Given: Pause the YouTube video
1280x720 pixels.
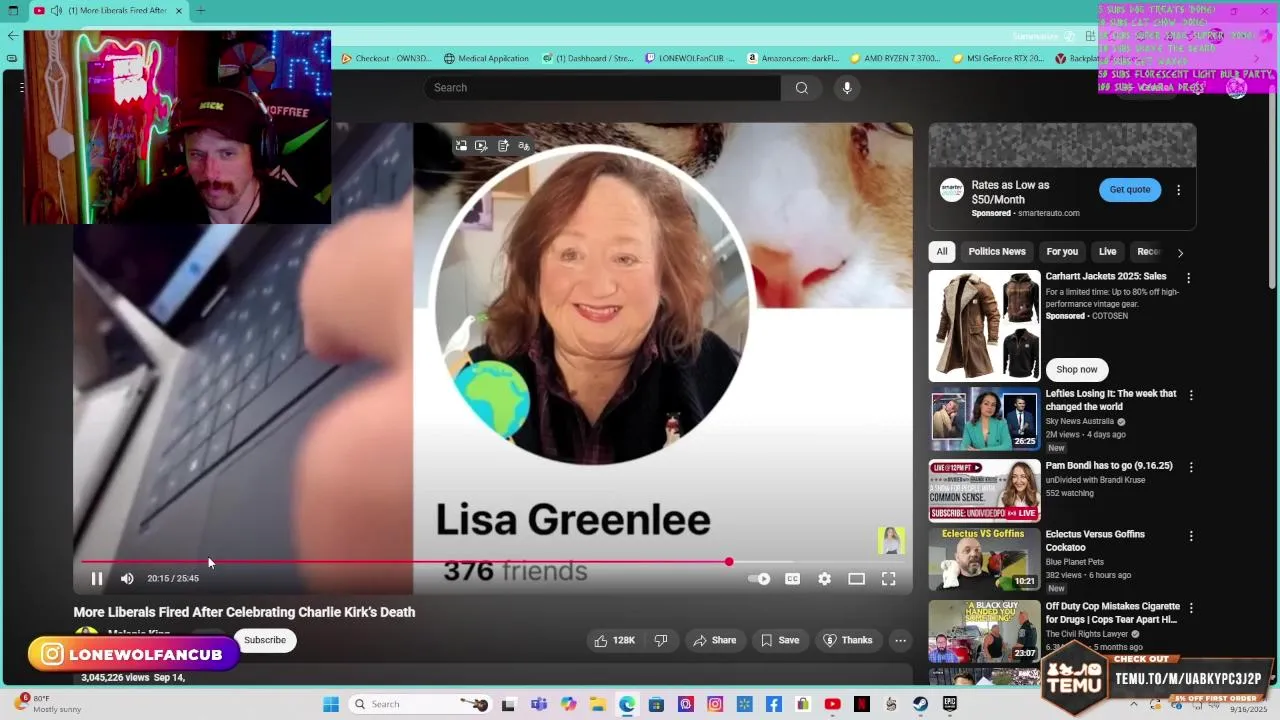Looking at the screenshot, I should point(97,578).
